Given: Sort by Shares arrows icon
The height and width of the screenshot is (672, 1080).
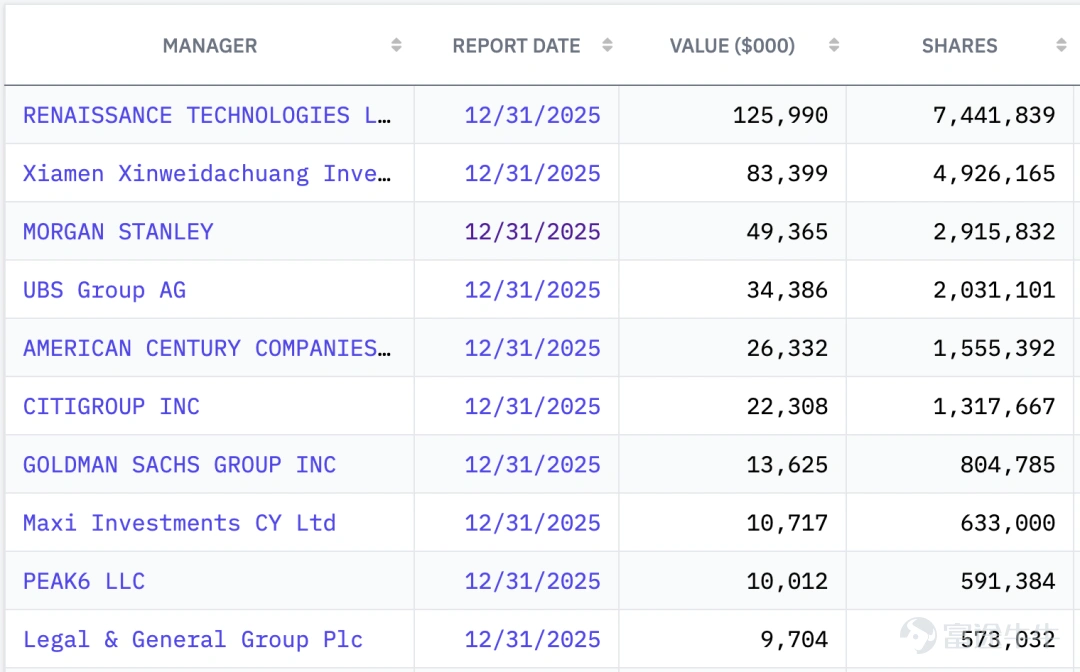Looking at the screenshot, I should 1061,45.
